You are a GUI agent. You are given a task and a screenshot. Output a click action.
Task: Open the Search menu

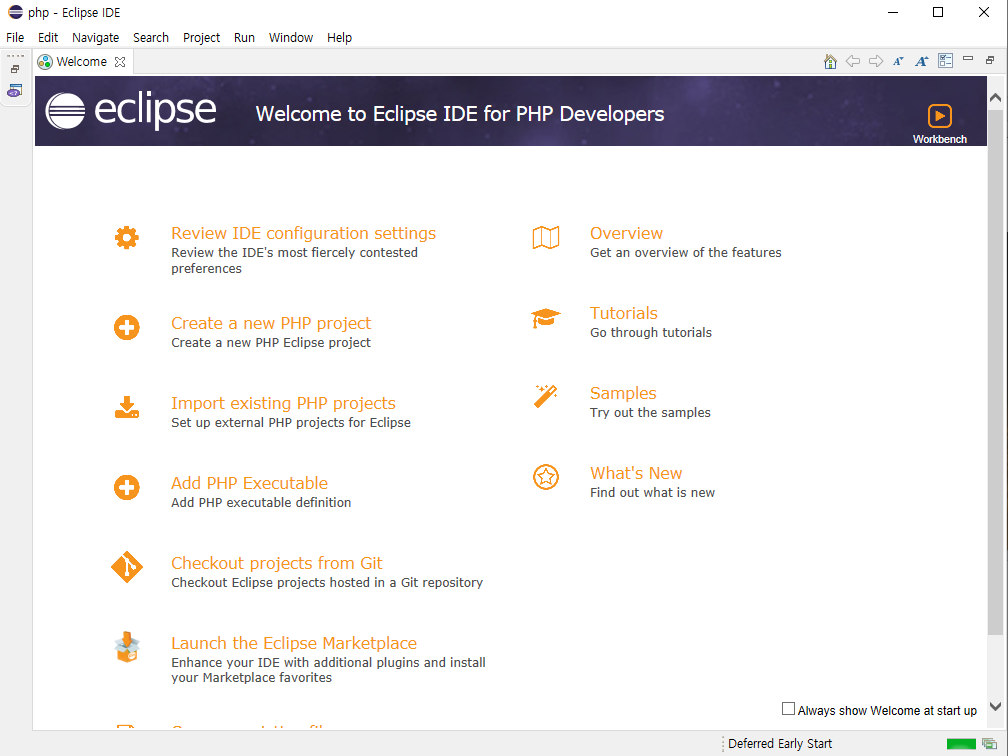click(150, 37)
